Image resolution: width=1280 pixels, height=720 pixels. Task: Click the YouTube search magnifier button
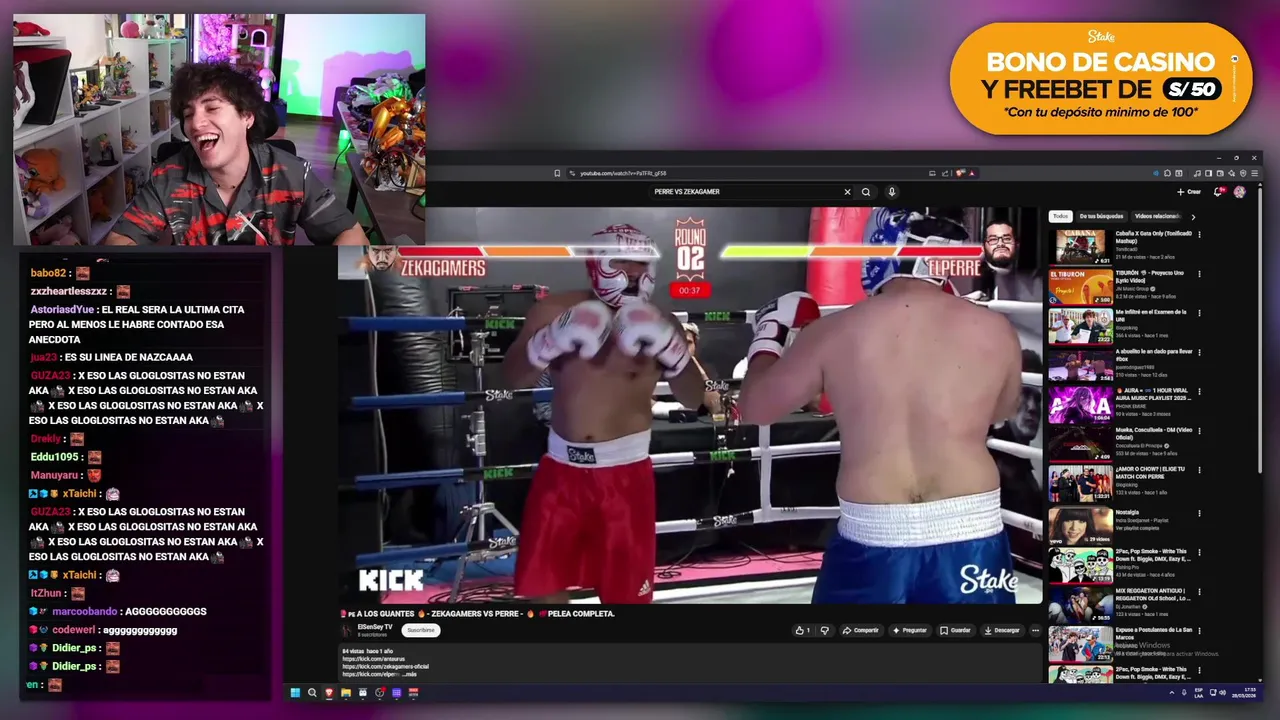(x=866, y=192)
